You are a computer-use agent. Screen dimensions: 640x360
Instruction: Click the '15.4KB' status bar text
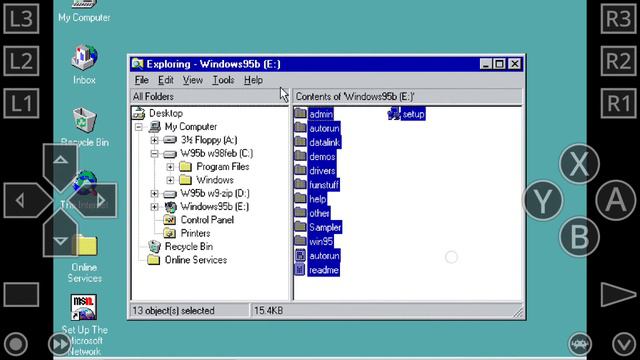[269, 311]
